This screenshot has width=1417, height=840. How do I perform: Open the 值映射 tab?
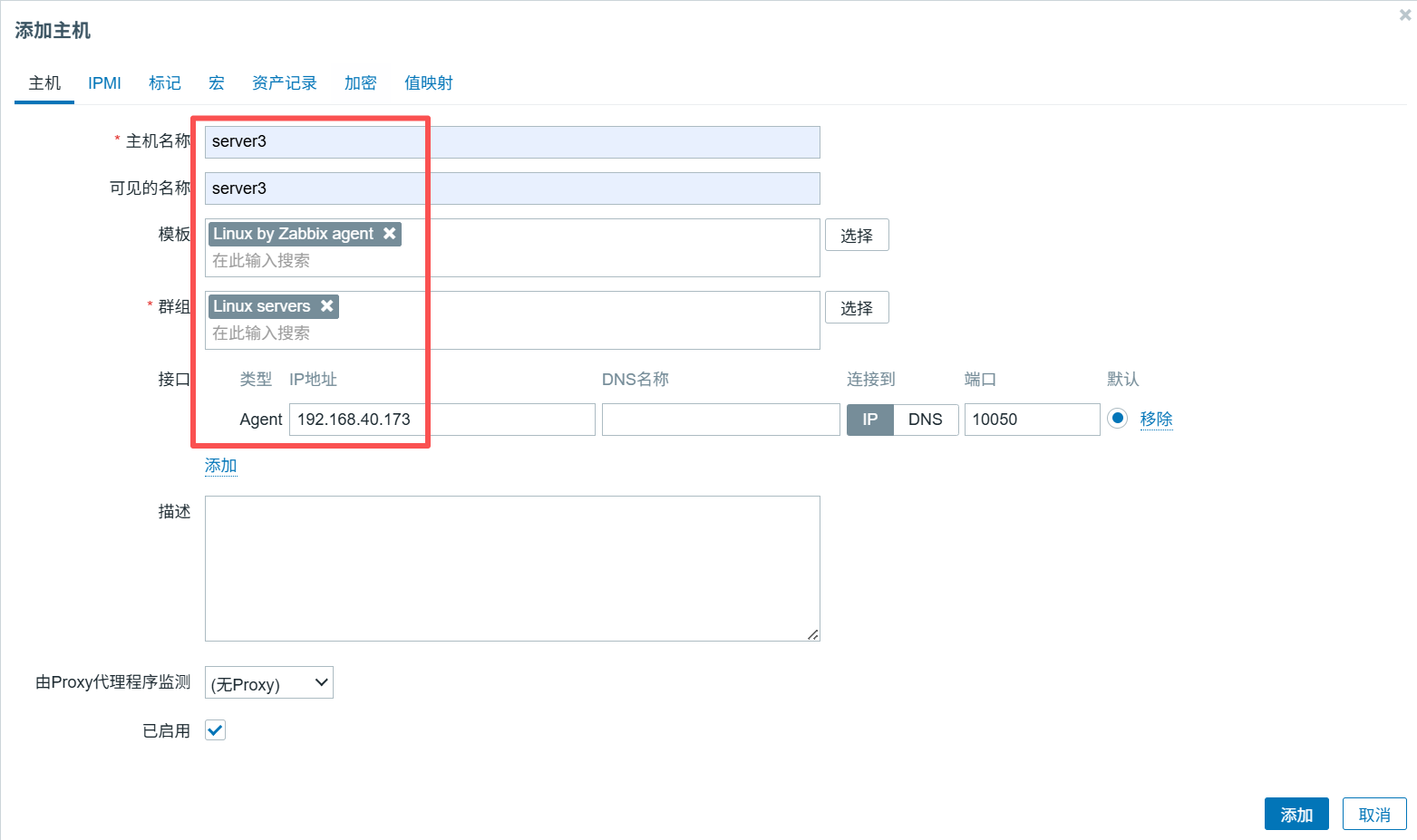429,83
